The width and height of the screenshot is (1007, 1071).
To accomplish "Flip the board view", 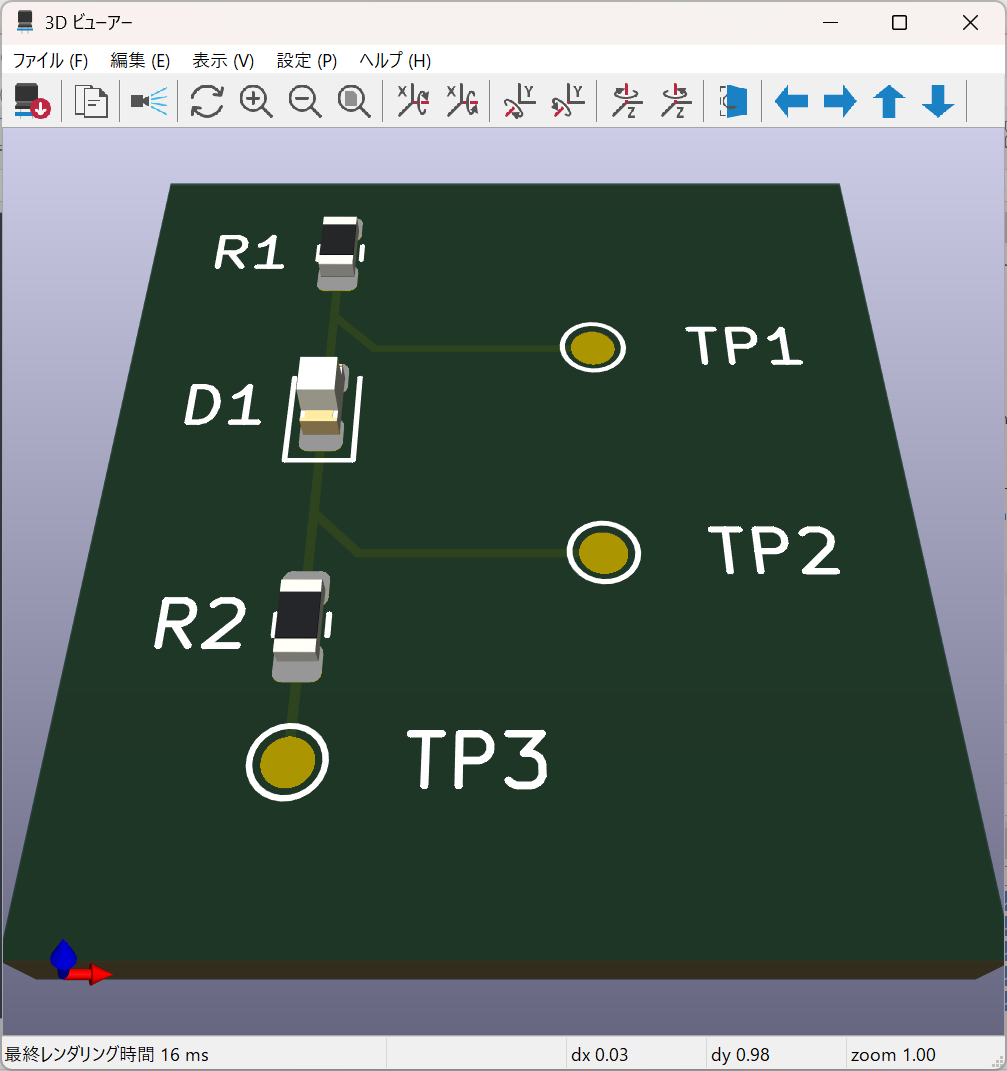I will tap(734, 101).
